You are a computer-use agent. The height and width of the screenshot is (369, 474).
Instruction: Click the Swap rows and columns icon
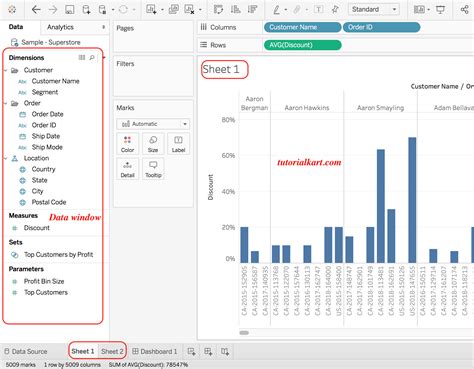tap(218, 10)
